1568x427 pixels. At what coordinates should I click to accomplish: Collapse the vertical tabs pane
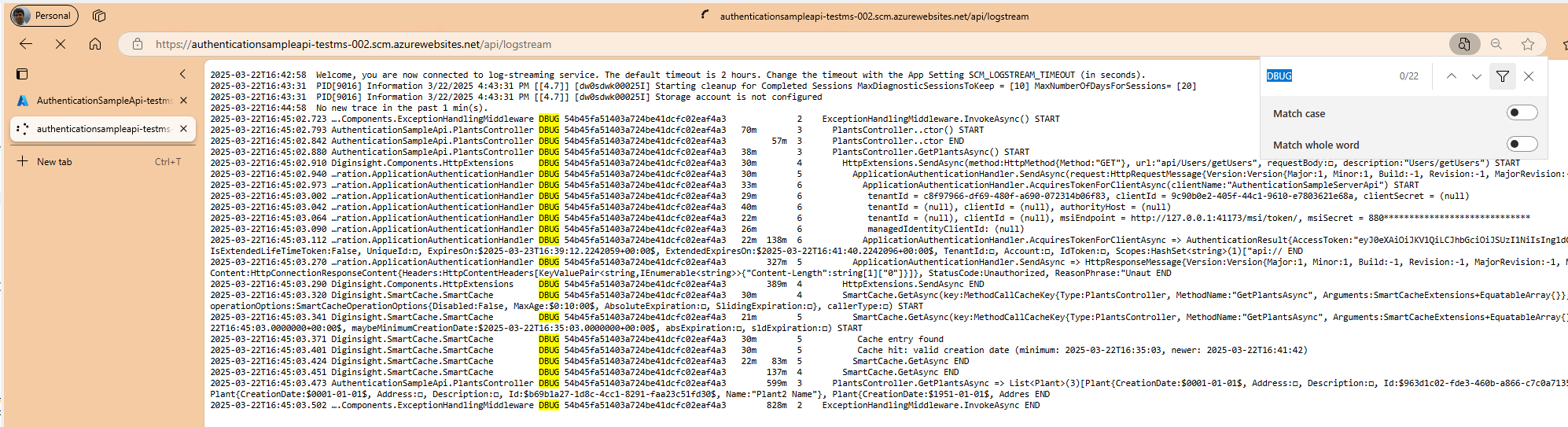[x=182, y=74]
